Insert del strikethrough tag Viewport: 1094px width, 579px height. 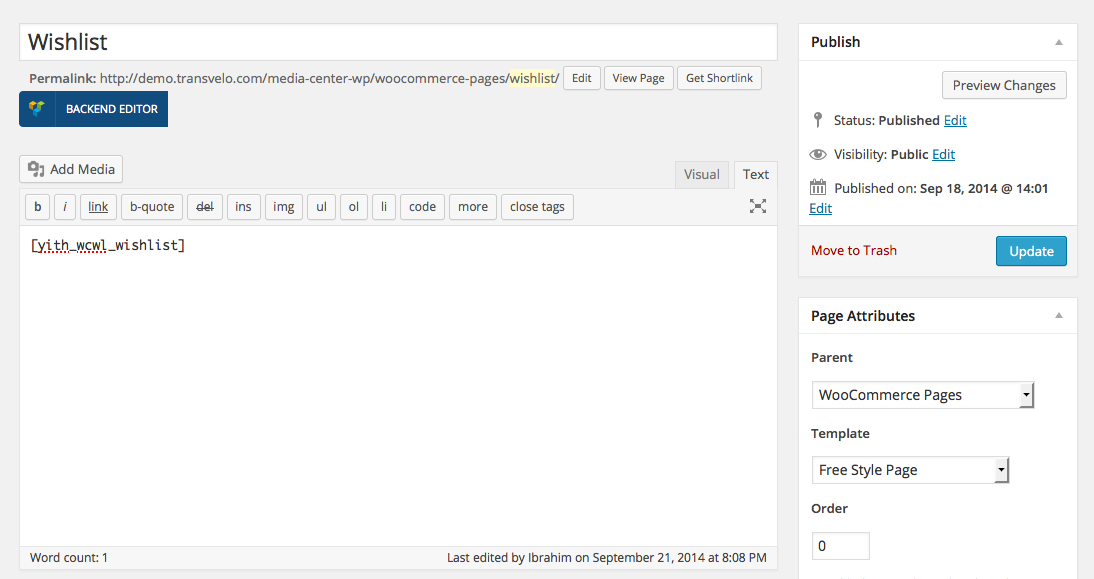click(x=204, y=206)
